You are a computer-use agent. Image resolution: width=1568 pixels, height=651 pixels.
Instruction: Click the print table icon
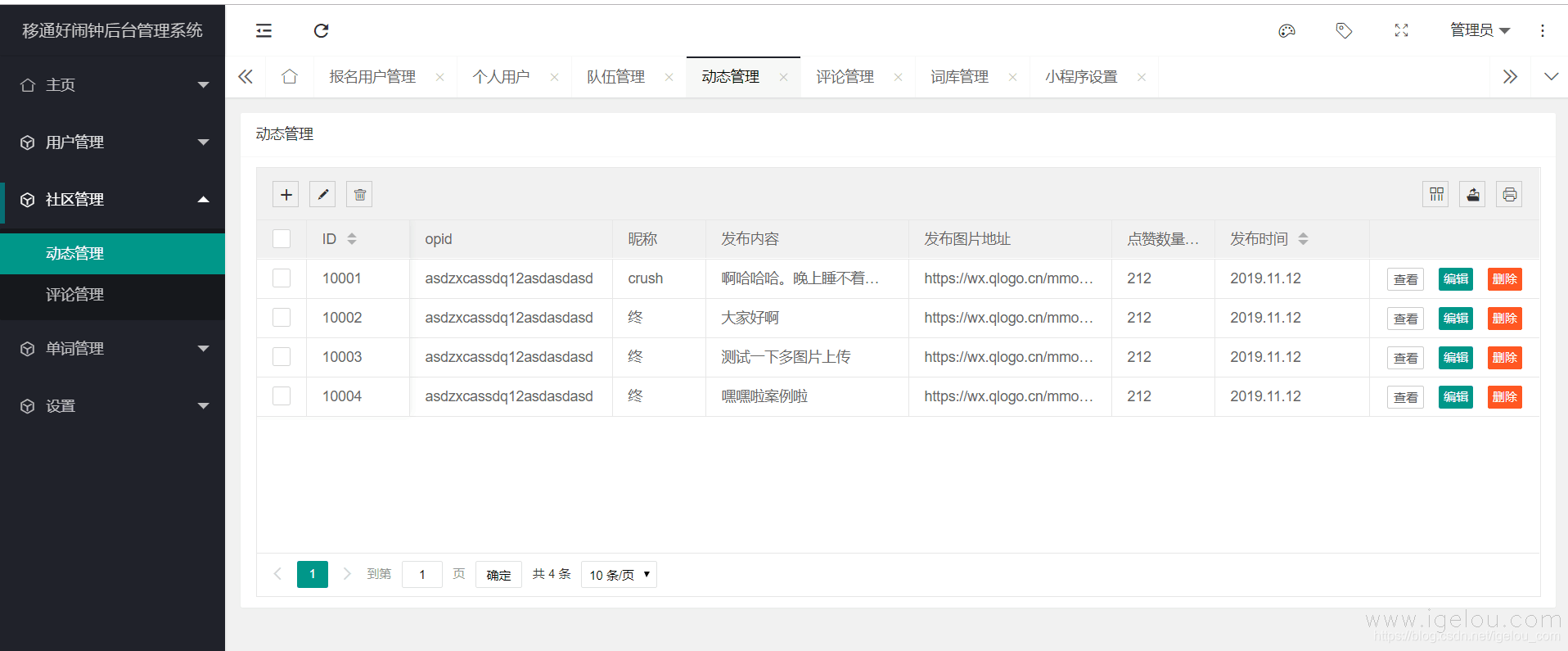(1509, 194)
